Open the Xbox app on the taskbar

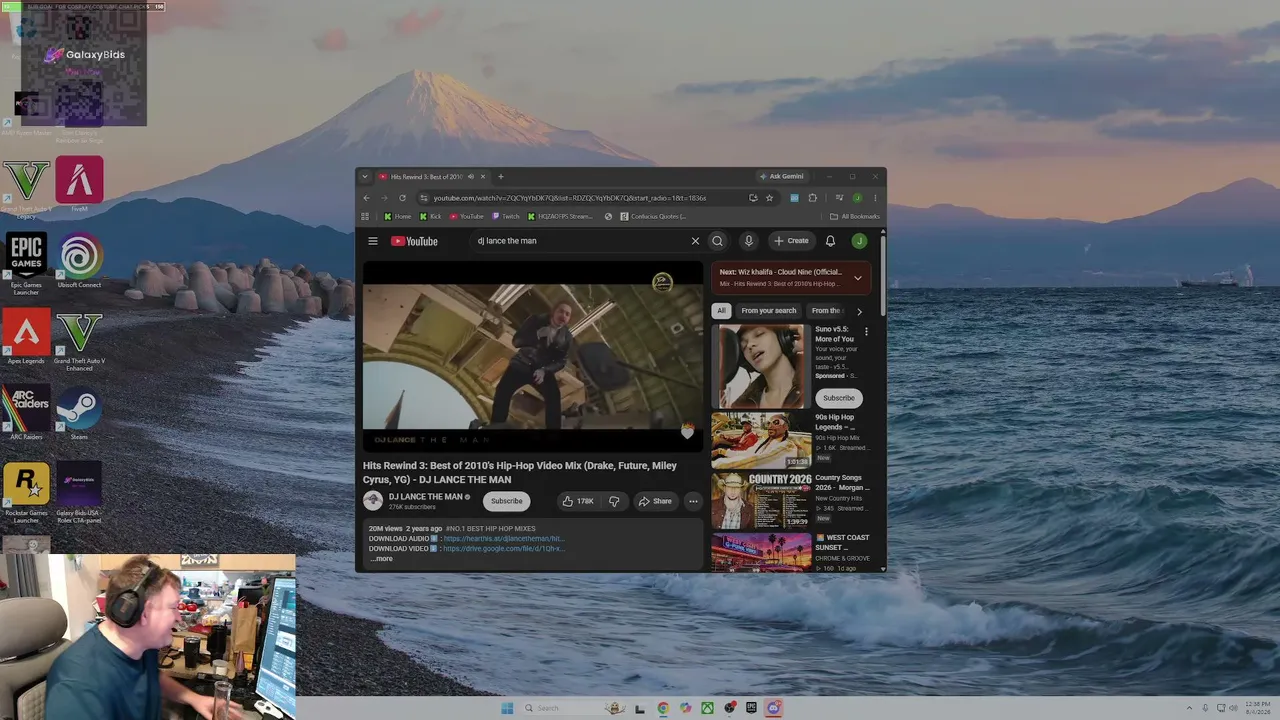tap(707, 708)
